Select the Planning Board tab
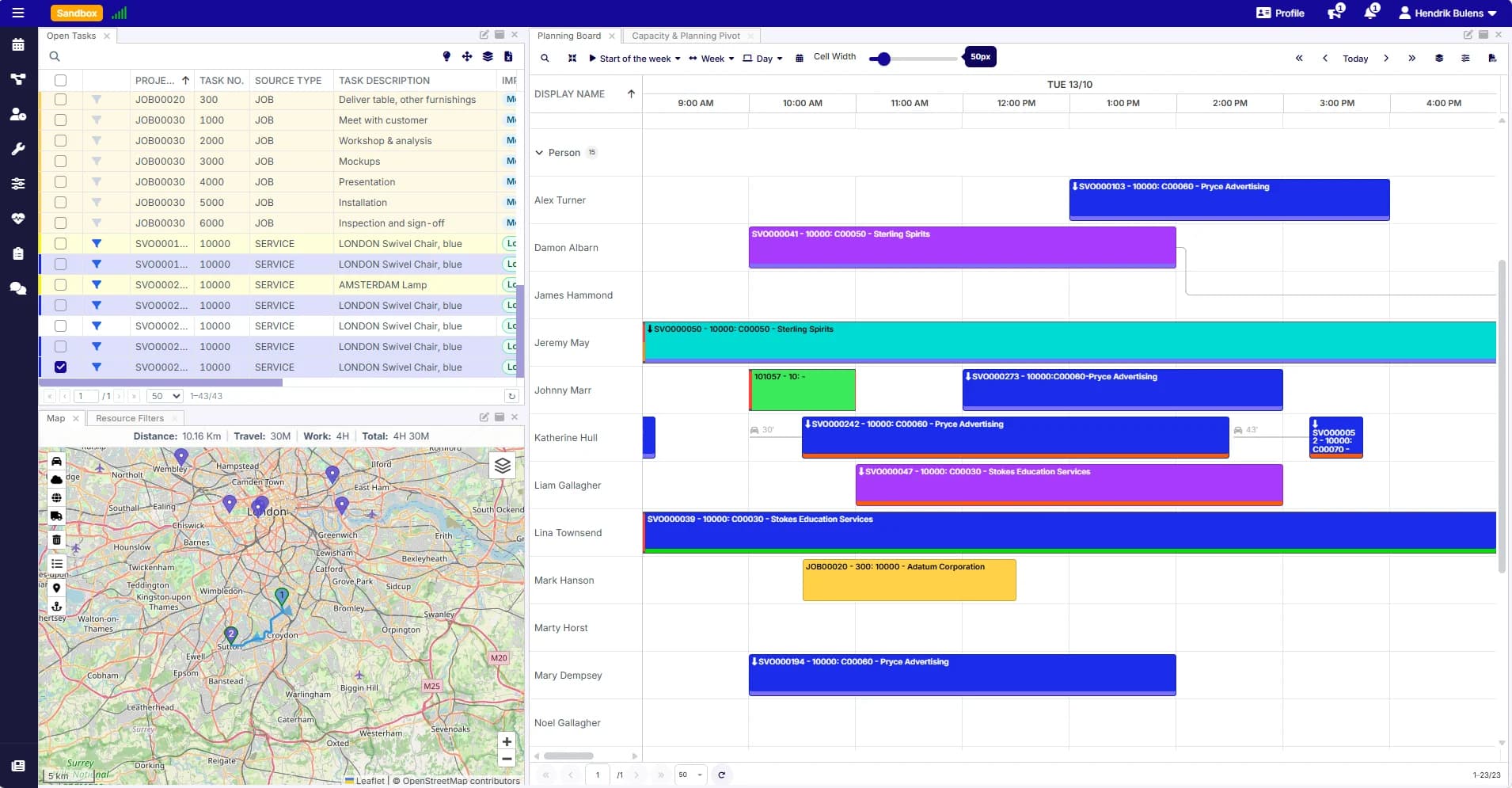The width and height of the screenshot is (1512, 788). coord(569,36)
